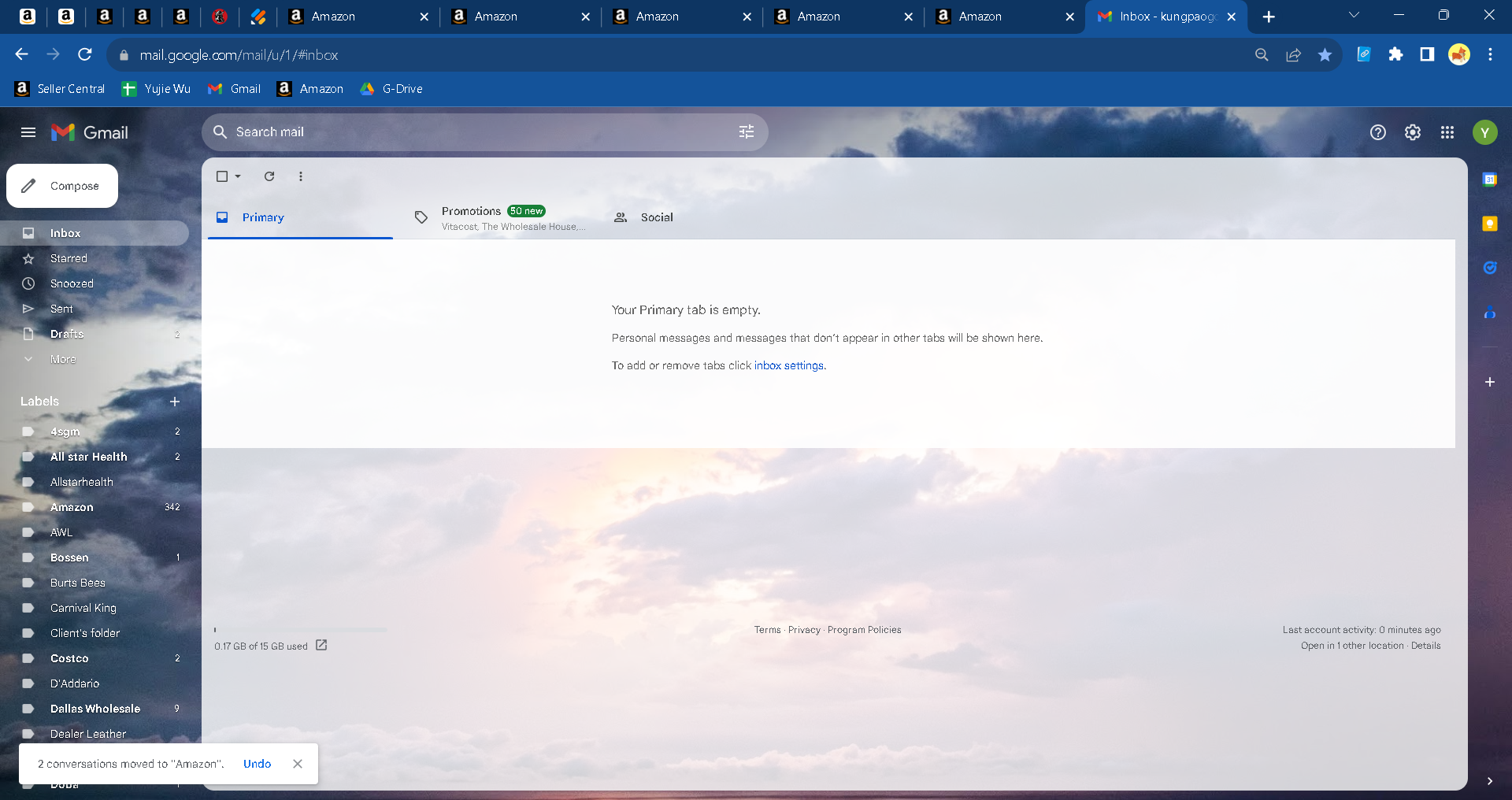Expand More in the Gmail sidebar

tap(63, 359)
